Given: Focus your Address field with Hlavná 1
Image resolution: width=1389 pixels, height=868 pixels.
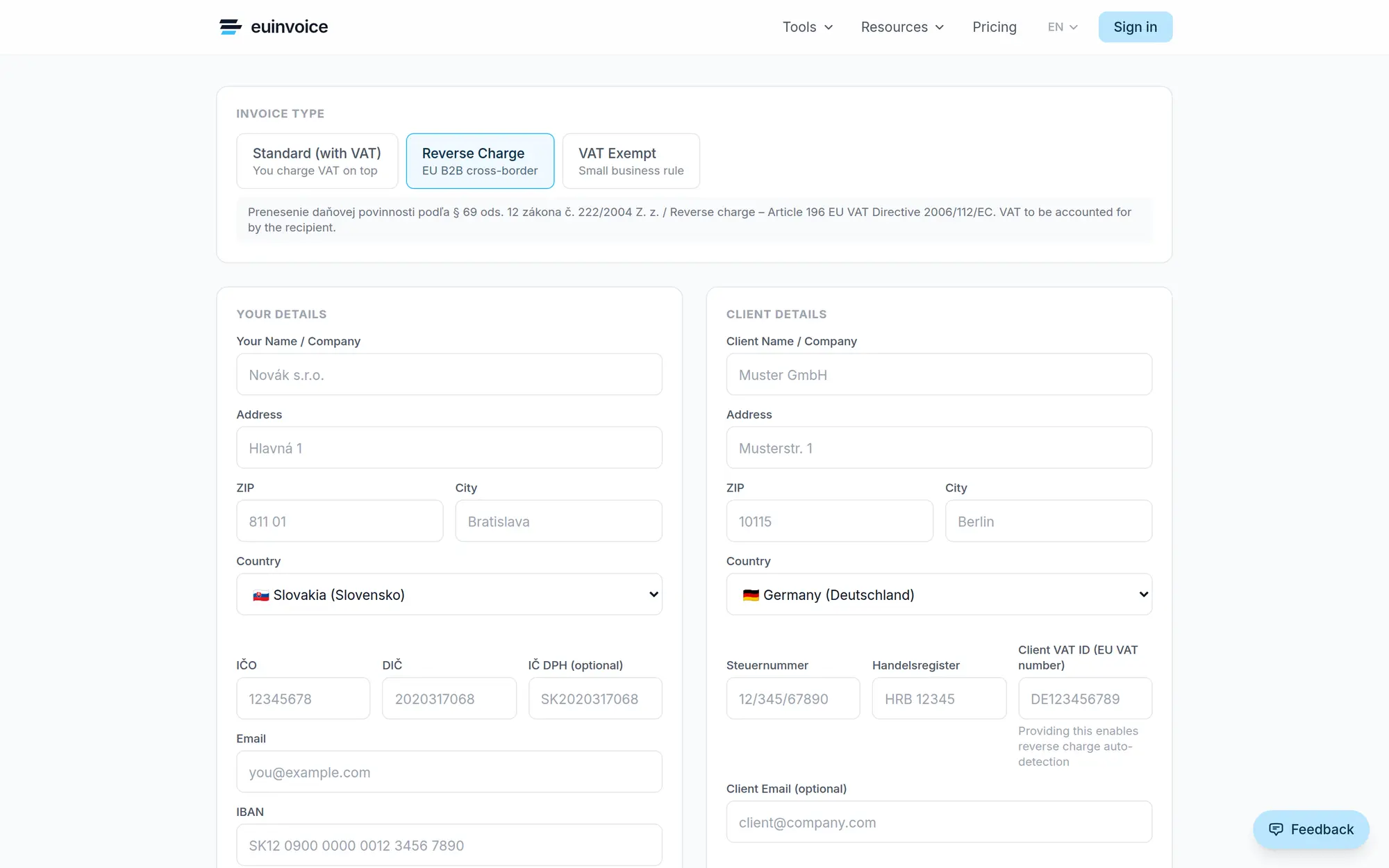Looking at the screenshot, I should 449,448.
